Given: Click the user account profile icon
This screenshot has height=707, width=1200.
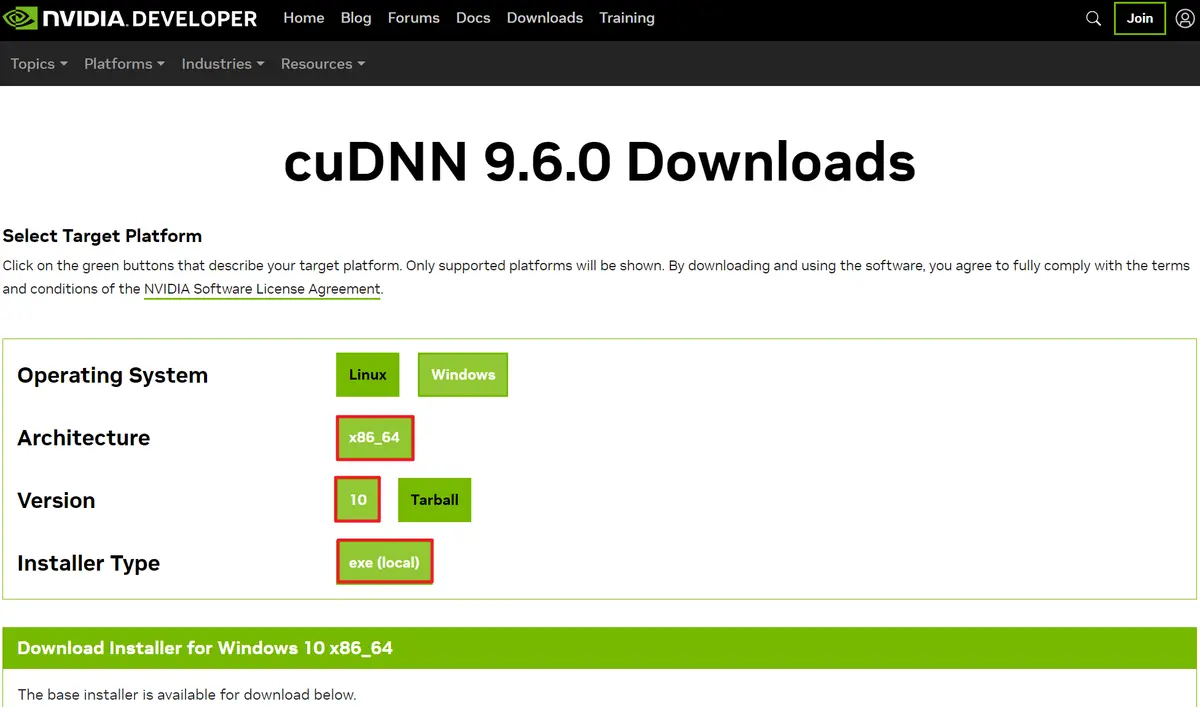Looking at the screenshot, I should pyautogui.click(x=1184, y=18).
